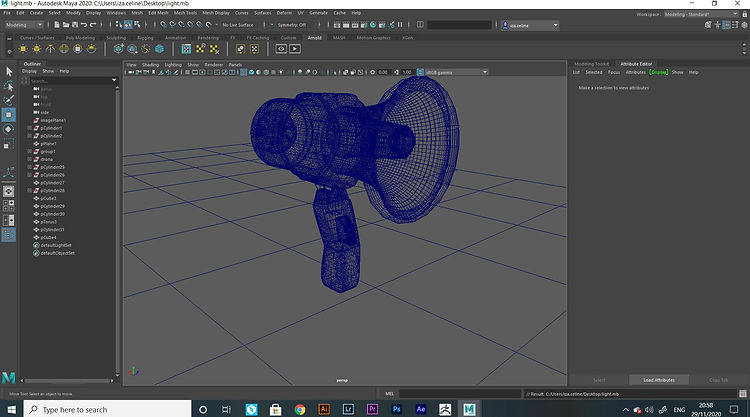
Task: Start Arnold render play icon
Action: pyautogui.click(x=295, y=49)
